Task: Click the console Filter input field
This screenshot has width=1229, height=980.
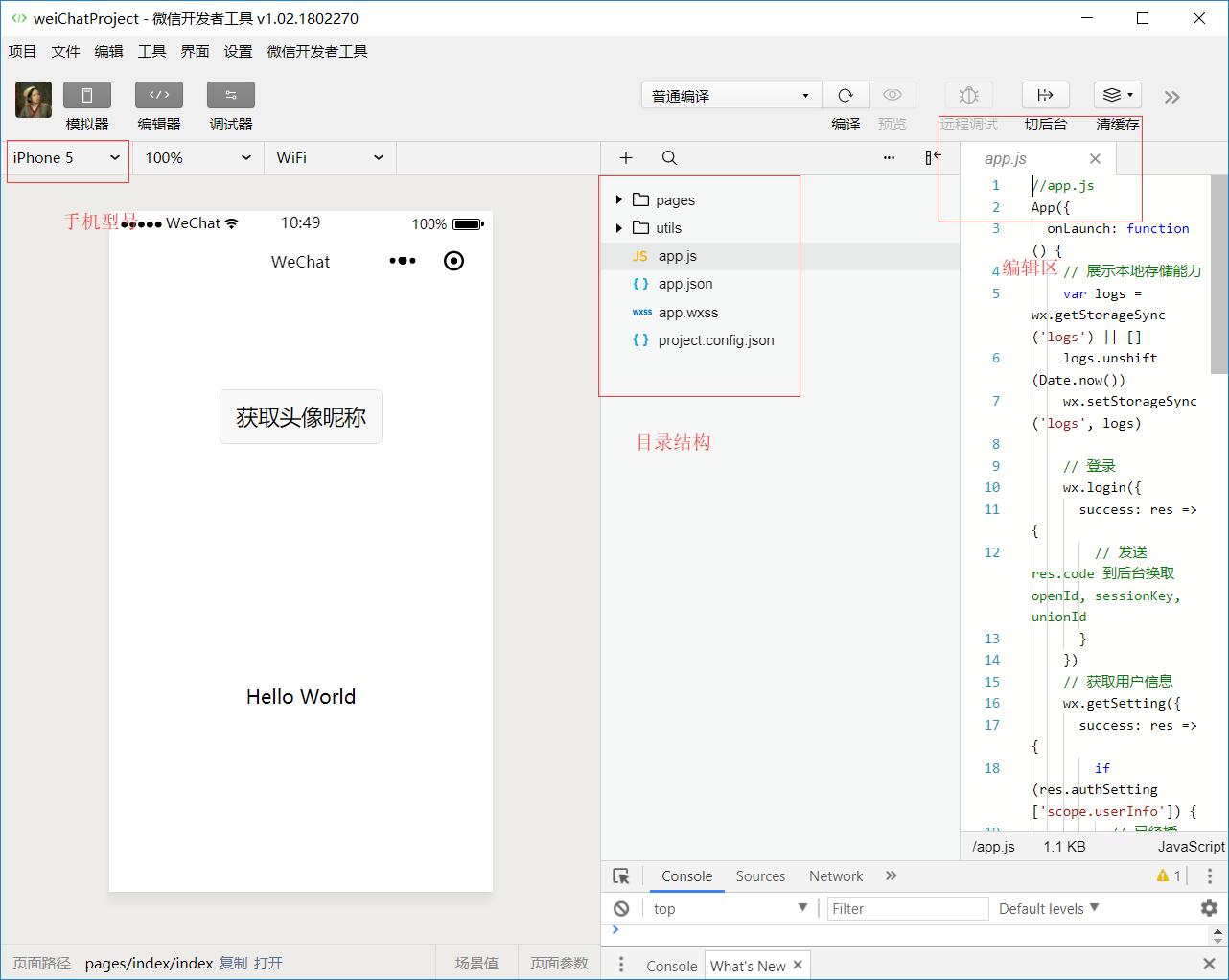Action: pos(908,908)
